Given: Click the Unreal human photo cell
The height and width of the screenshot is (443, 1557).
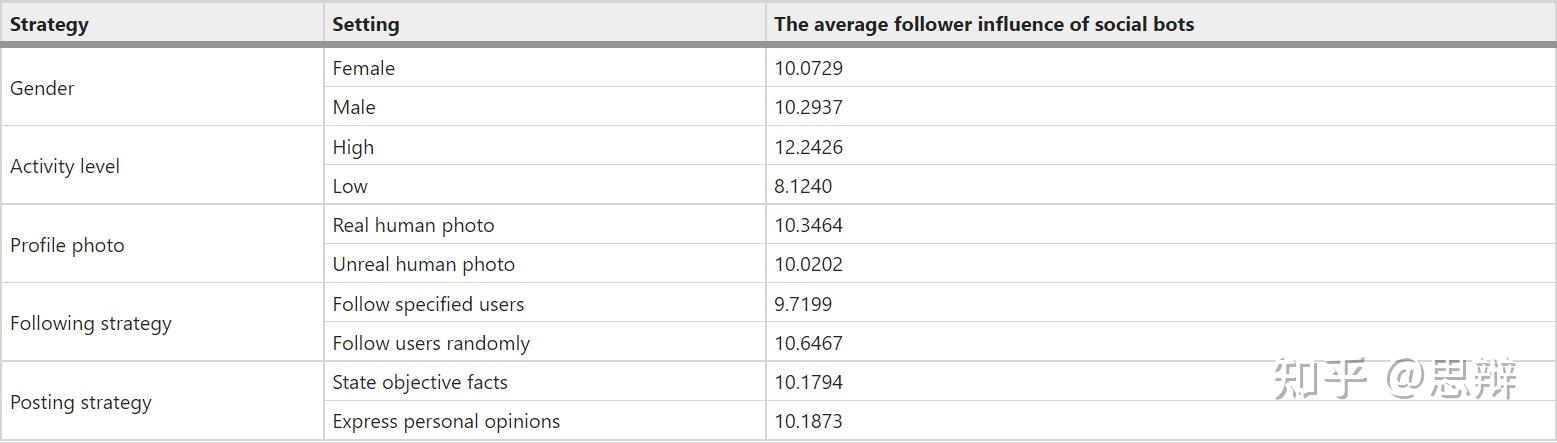Looking at the screenshot, I should point(545,264).
